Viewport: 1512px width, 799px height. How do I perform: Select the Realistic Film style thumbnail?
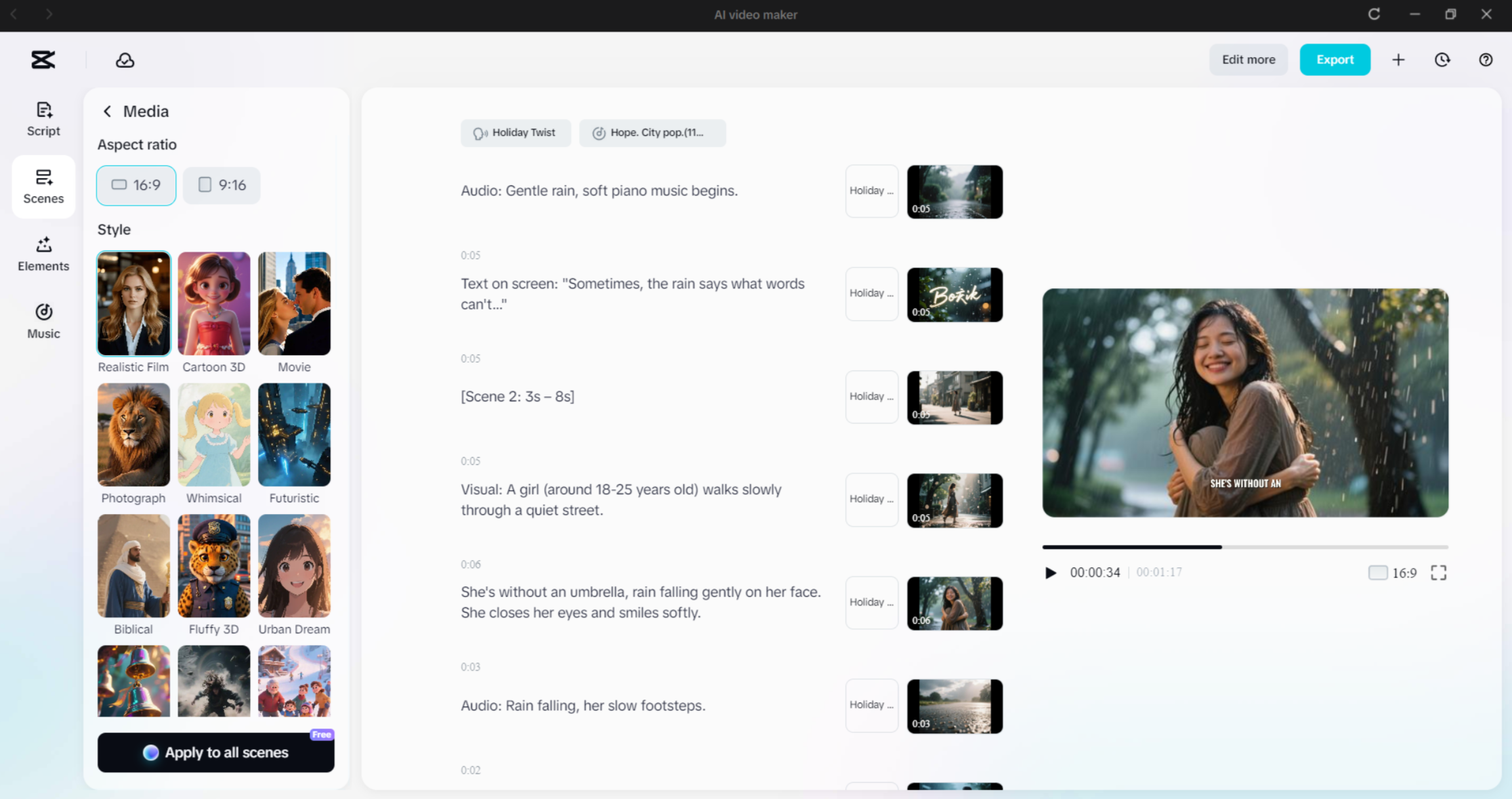coord(133,303)
